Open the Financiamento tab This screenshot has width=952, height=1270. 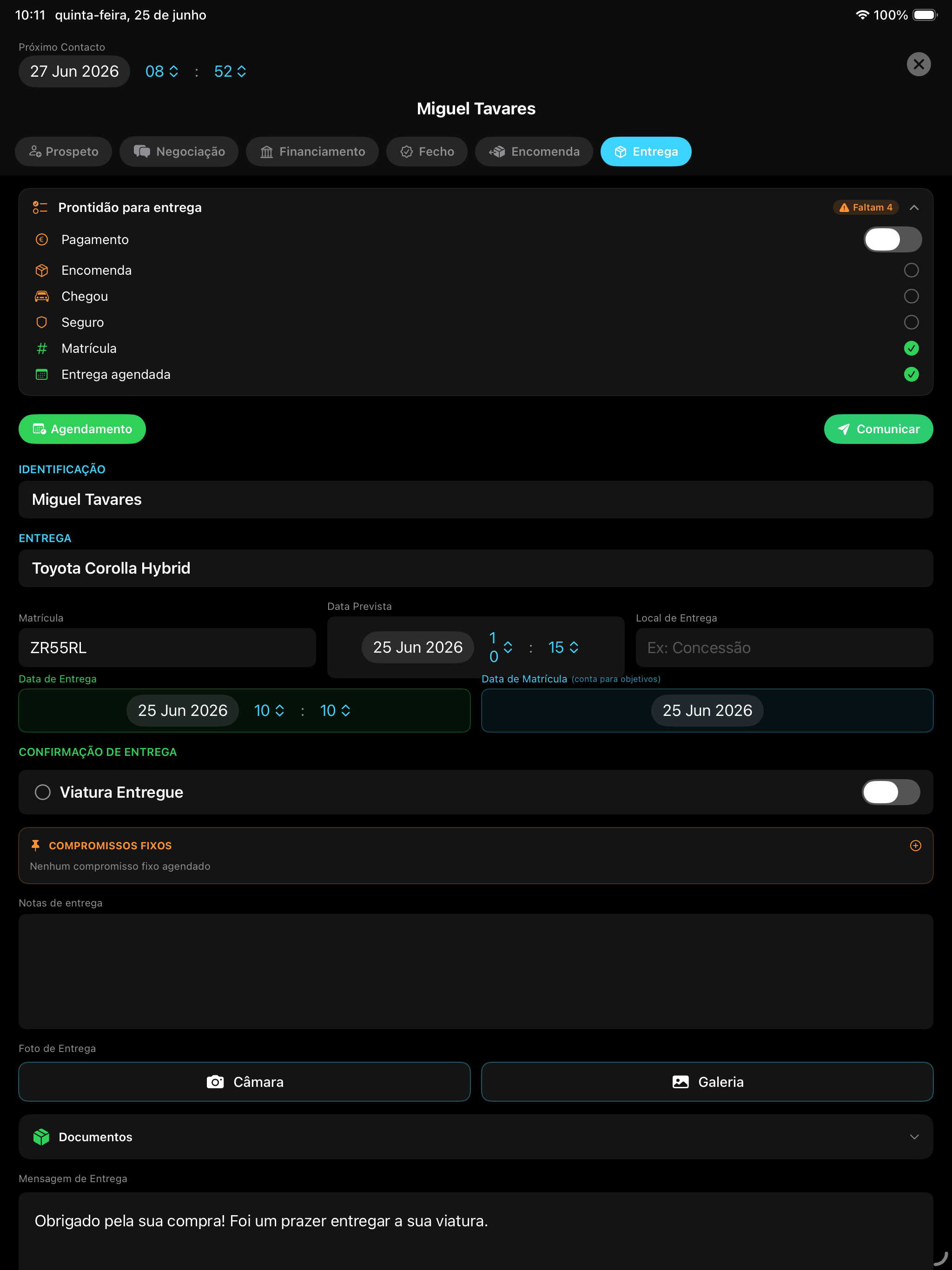(312, 152)
